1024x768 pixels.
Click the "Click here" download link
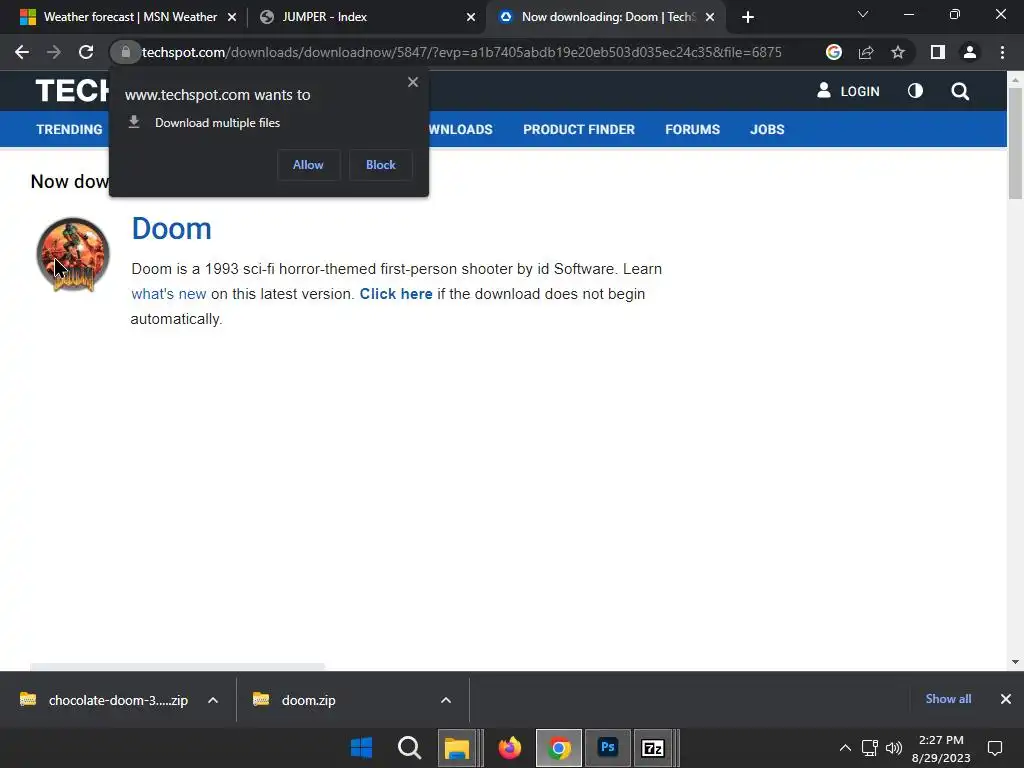coord(396,294)
